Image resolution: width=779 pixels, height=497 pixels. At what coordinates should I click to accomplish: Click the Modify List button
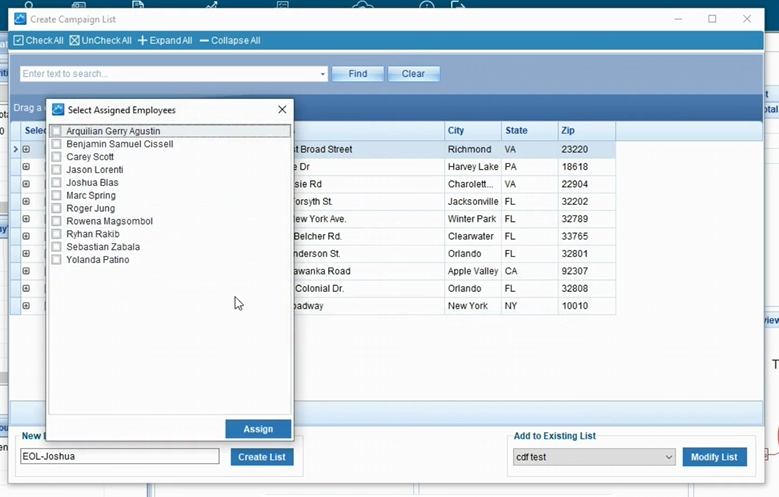click(x=714, y=457)
